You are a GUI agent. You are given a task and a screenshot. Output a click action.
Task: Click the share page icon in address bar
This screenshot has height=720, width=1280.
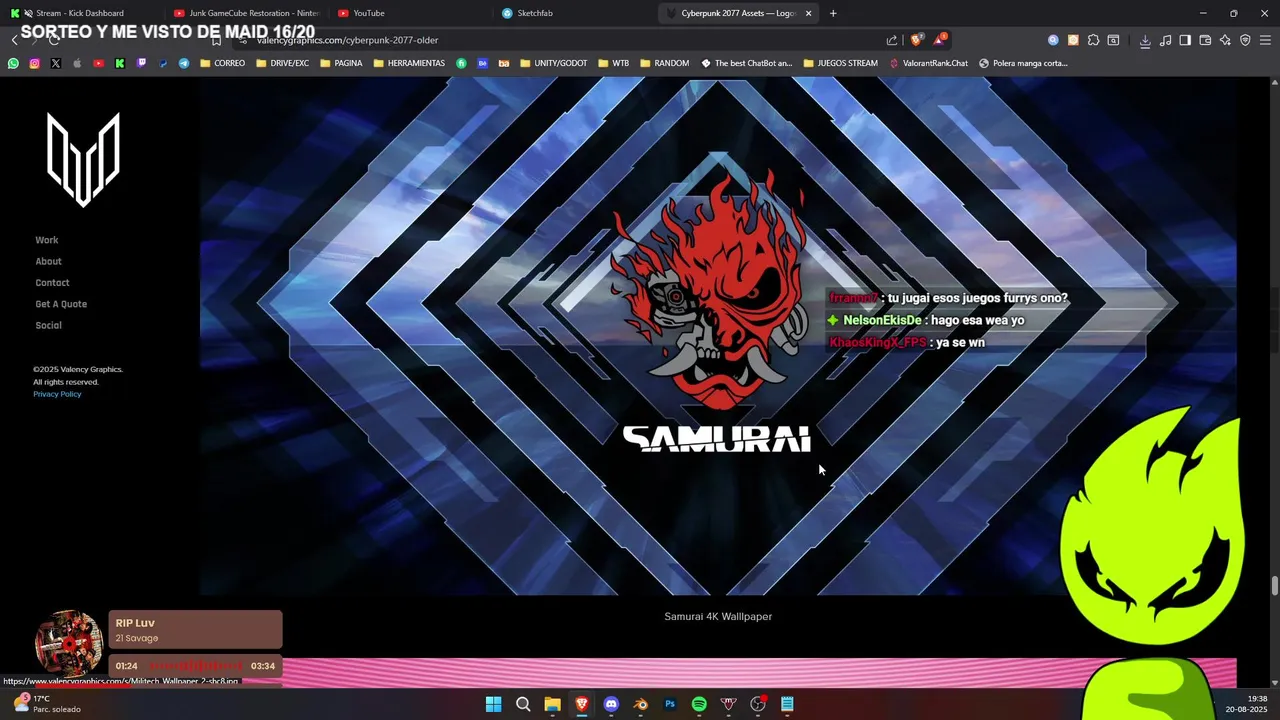pyautogui.click(x=892, y=40)
